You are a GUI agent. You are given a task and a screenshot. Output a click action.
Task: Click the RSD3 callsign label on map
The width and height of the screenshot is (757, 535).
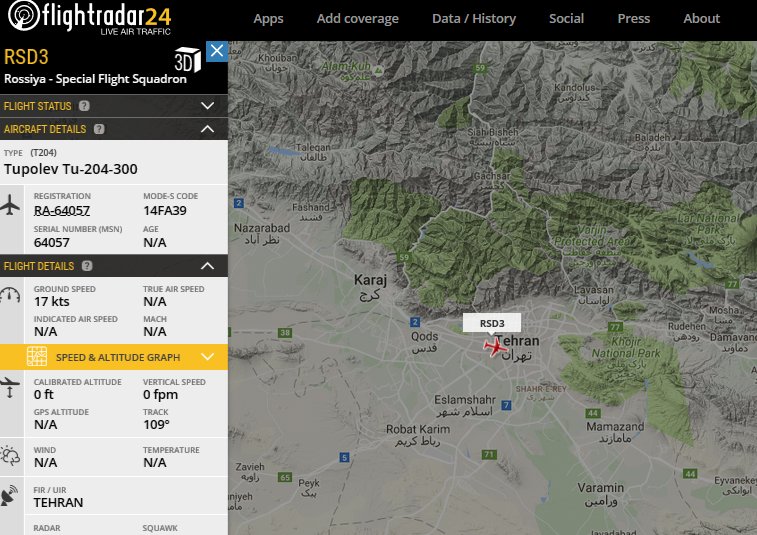point(491,323)
